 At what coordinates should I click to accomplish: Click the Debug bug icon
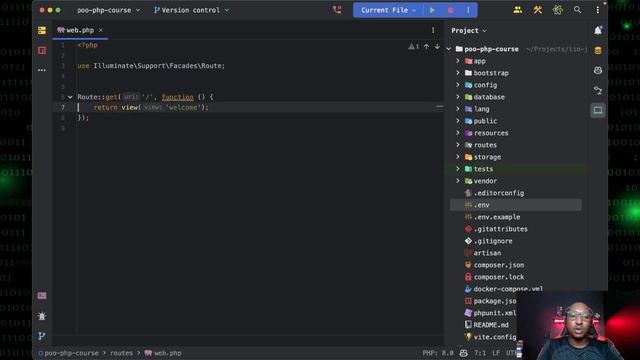450,10
